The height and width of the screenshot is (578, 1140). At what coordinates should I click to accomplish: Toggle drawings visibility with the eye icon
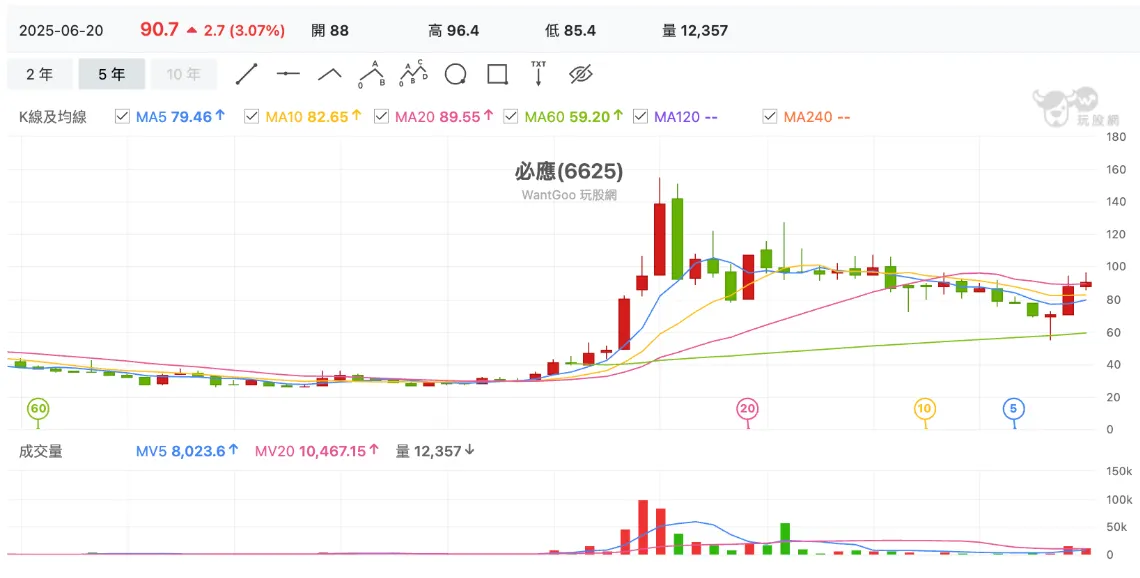tap(581, 73)
